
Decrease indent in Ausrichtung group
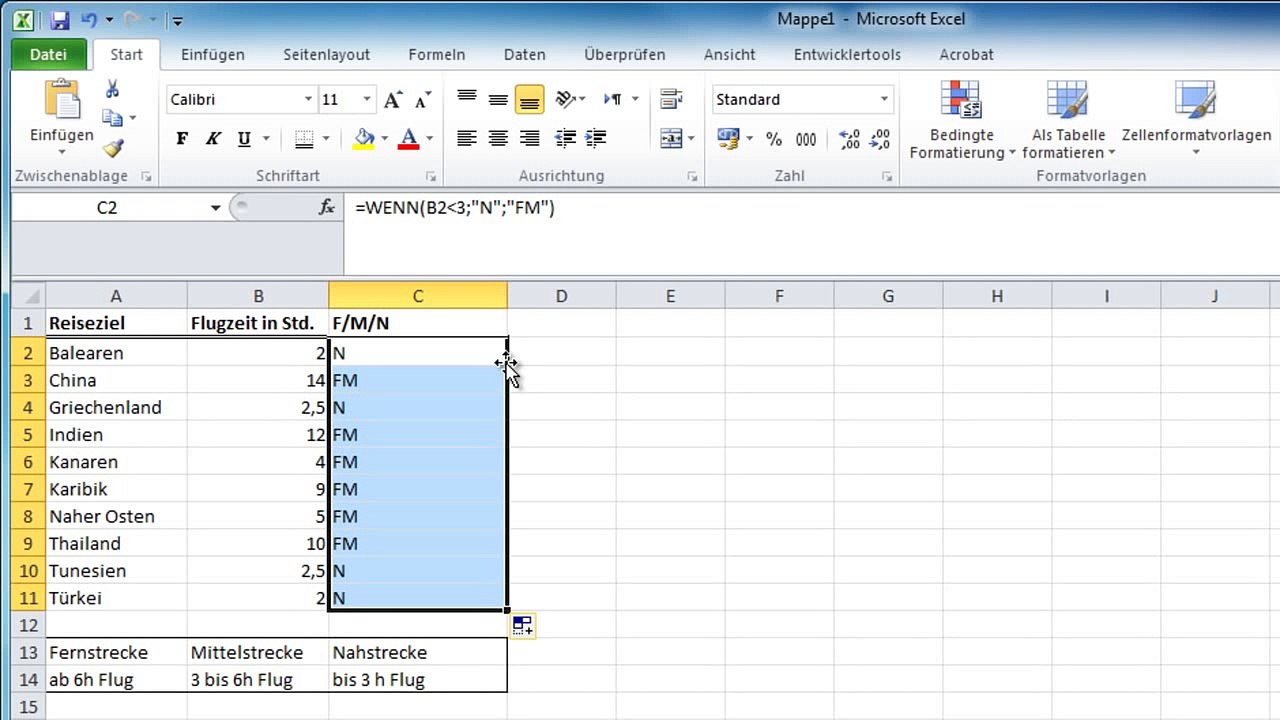tap(565, 138)
